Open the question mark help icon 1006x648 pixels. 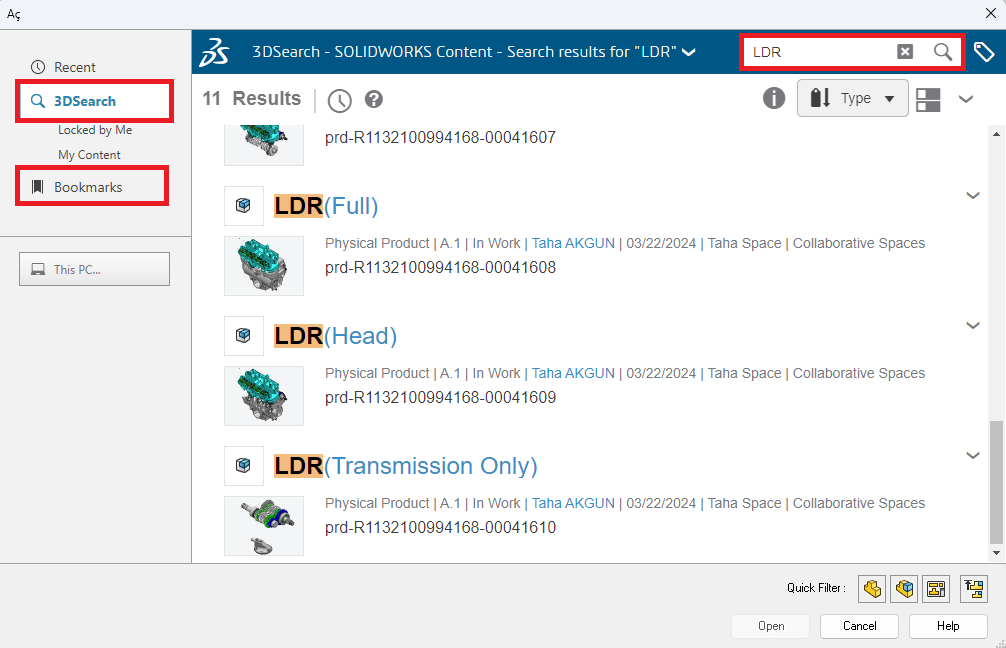(x=374, y=99)
